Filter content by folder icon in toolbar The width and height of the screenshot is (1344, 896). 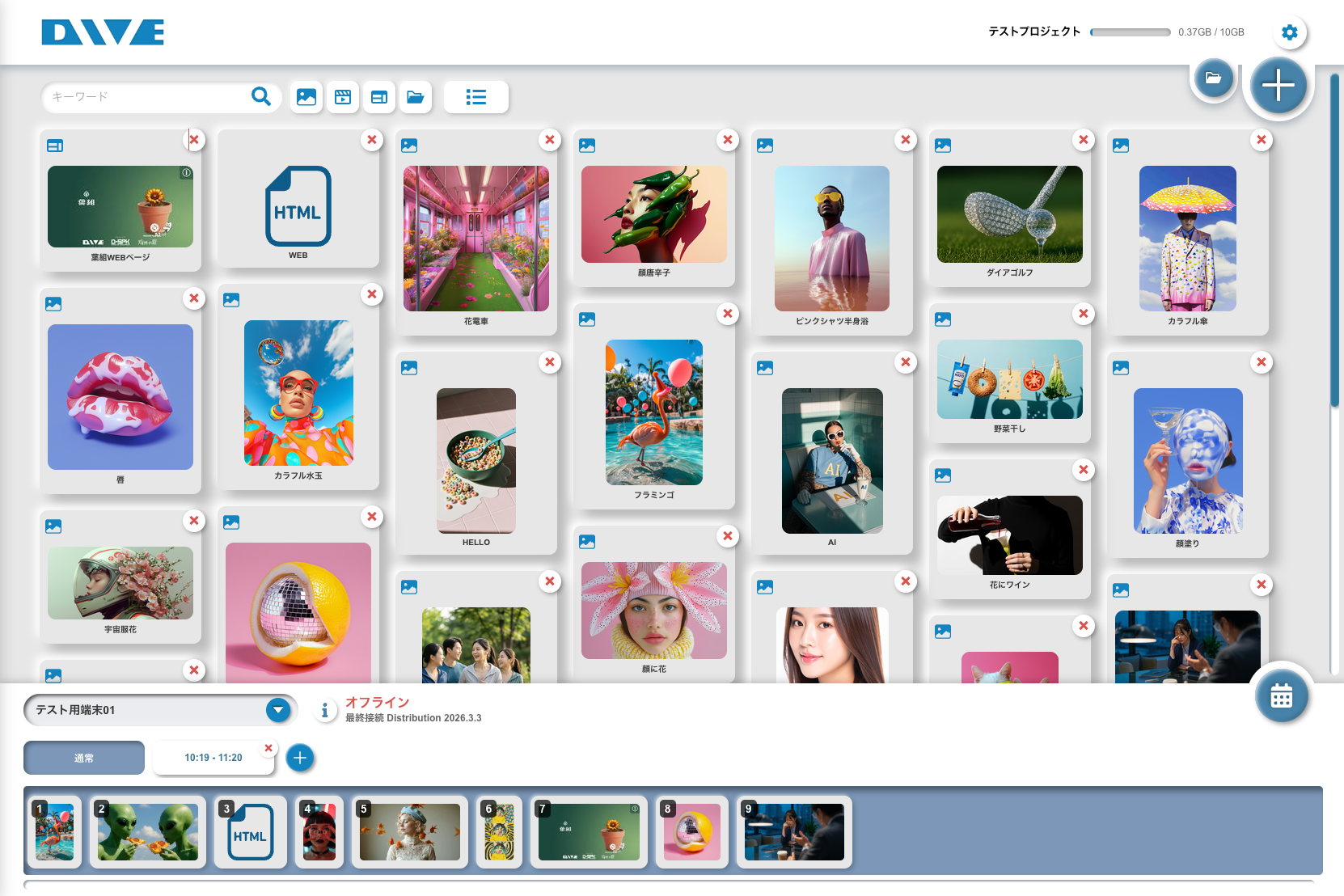tap(416, 97)
